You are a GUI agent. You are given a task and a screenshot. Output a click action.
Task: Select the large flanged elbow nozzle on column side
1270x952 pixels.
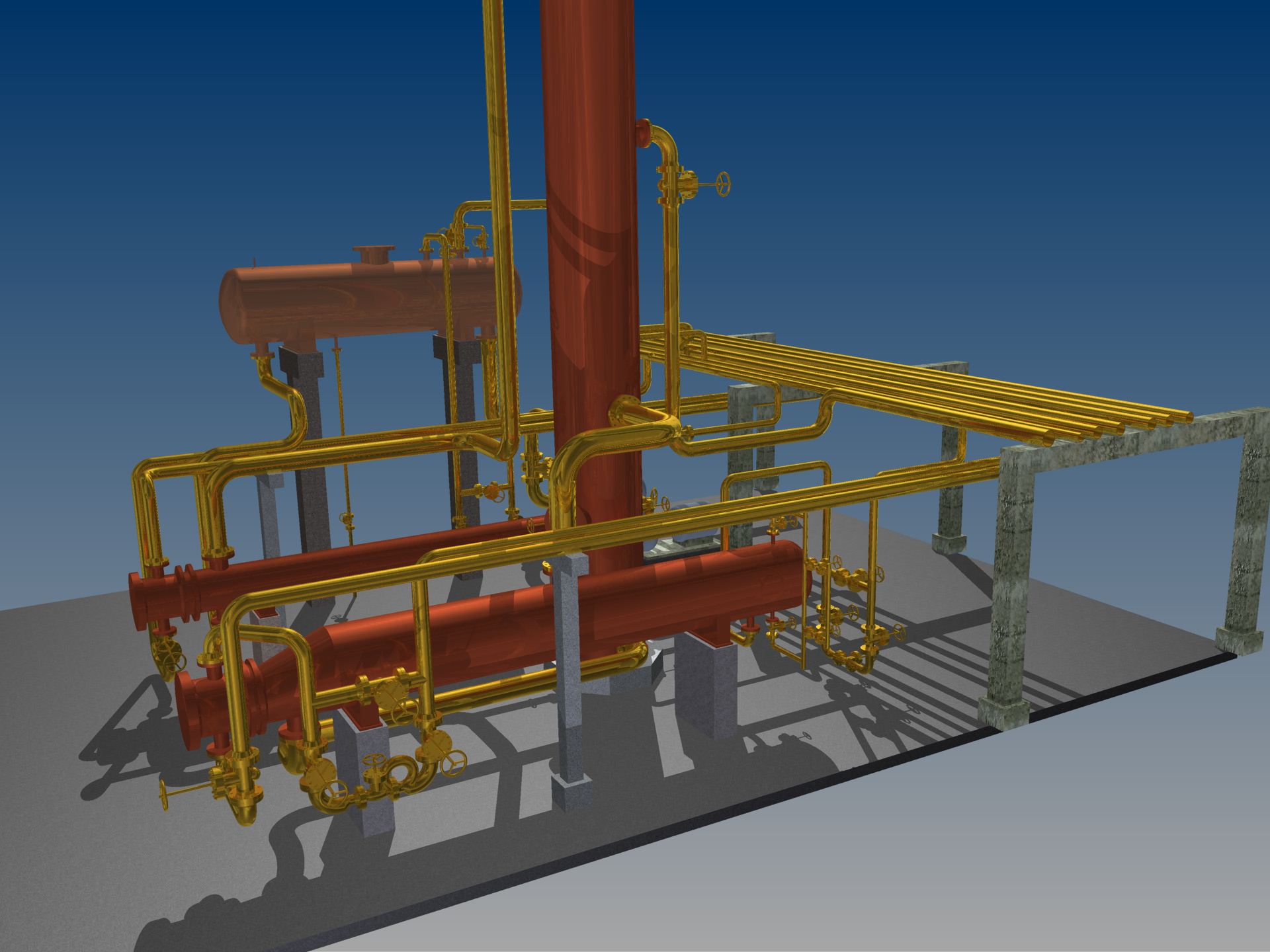645,416
